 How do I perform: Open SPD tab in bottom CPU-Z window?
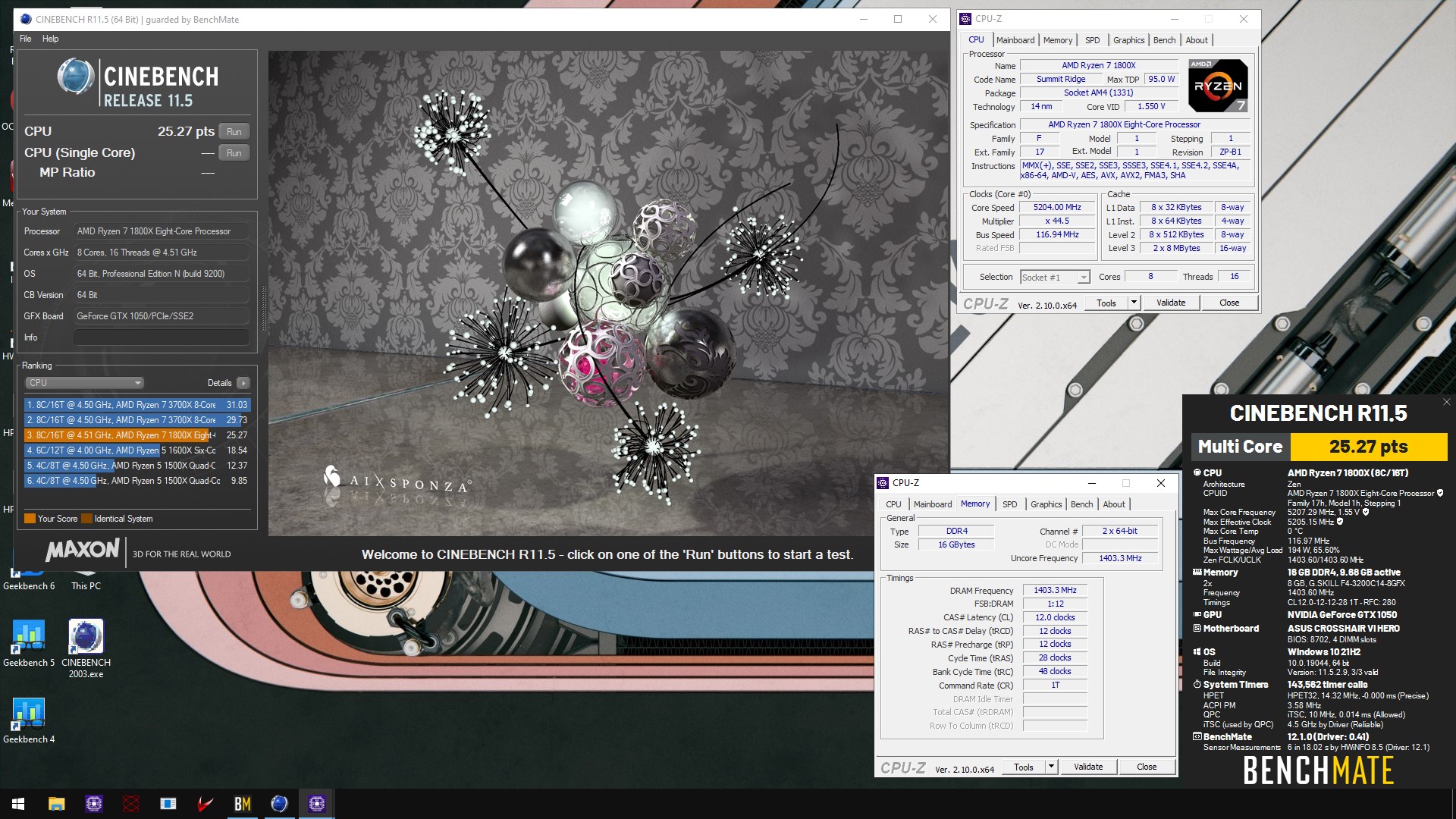pyautogui.click(x=1009, y=504)
